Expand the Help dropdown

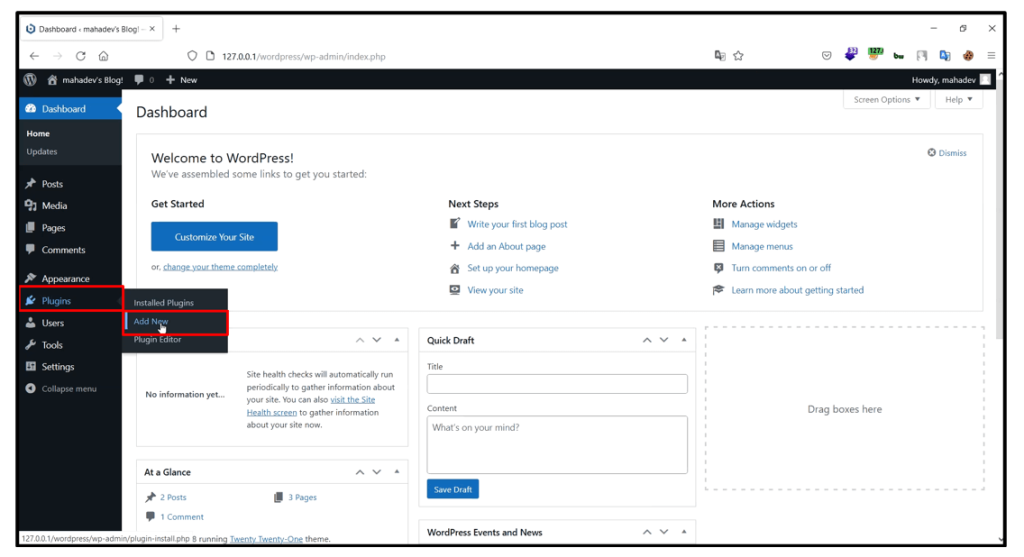pos(959,99)
